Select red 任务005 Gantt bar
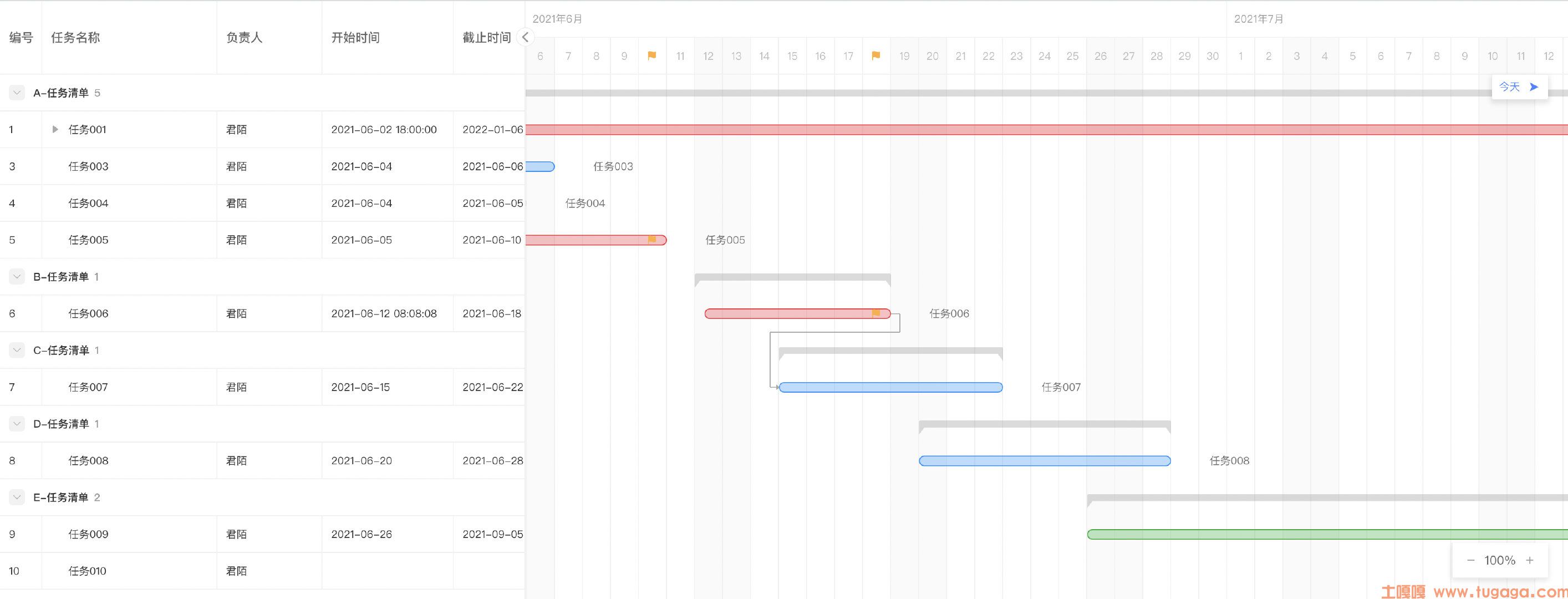The height and width of the screenshot is (599, 1568). tap(596, 240)
